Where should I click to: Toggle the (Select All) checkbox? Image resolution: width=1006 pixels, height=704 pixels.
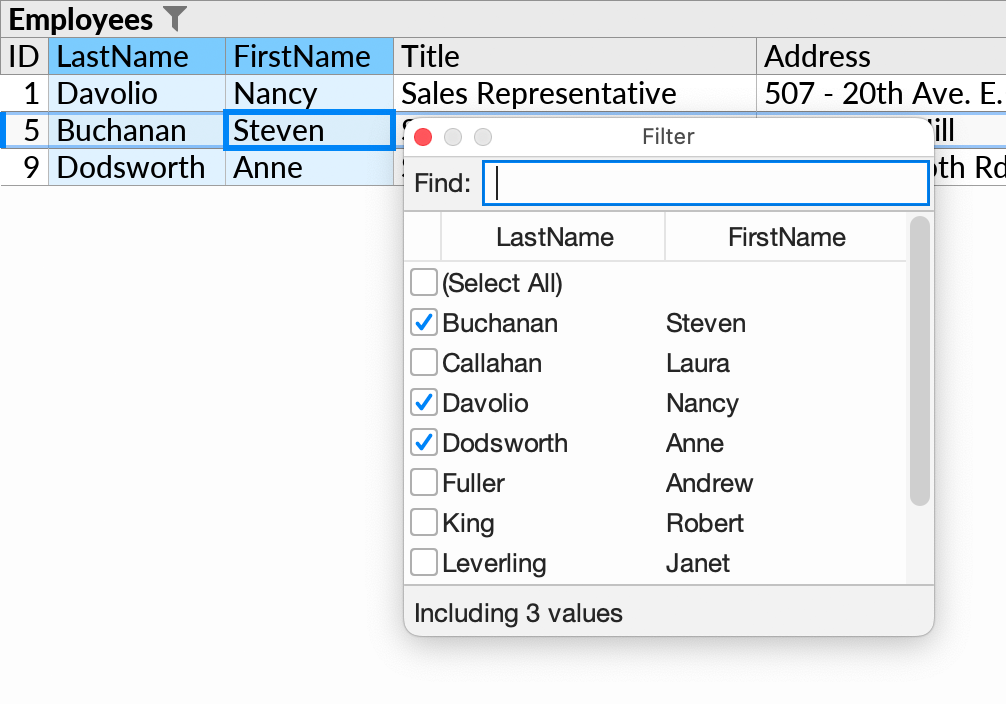click(424, 283)
